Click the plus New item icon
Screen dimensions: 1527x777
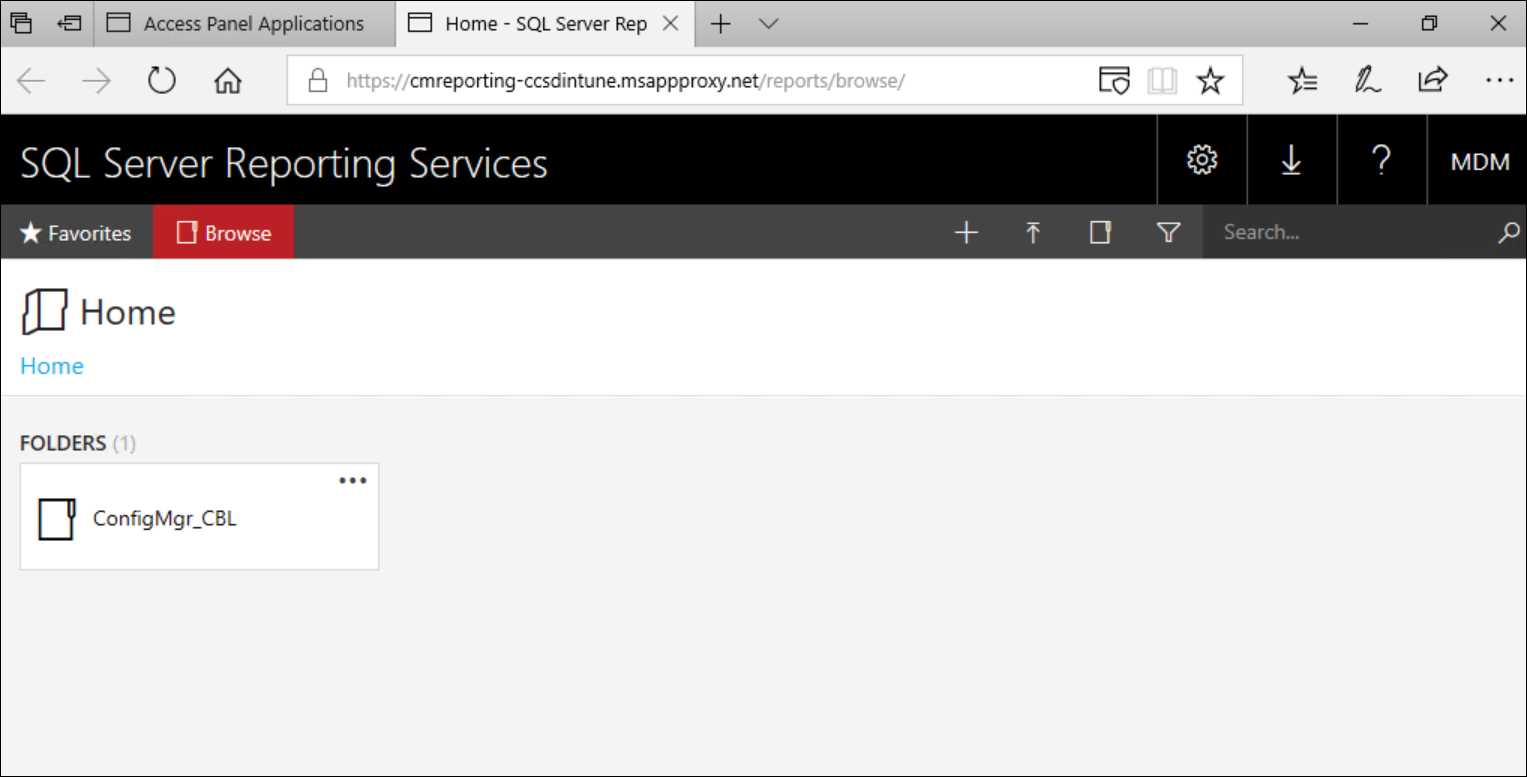click(966, 233)
